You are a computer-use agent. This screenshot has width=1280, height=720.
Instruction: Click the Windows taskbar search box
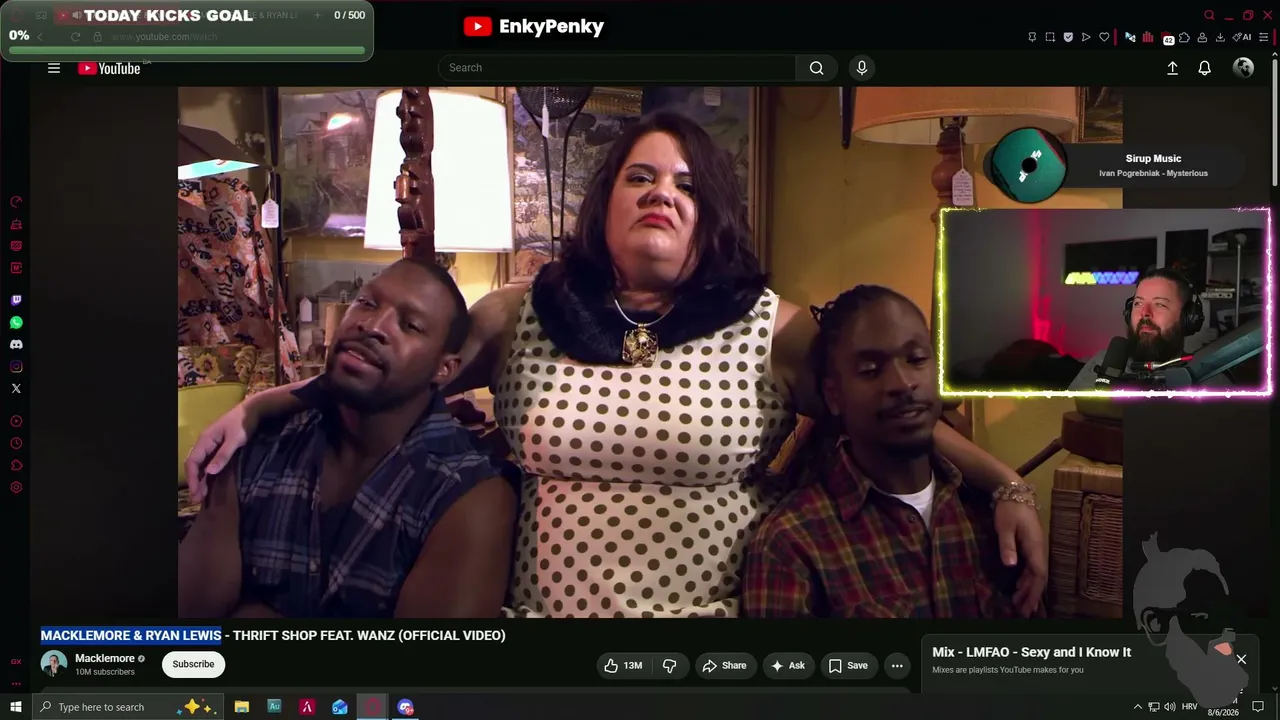coord(128,707)
